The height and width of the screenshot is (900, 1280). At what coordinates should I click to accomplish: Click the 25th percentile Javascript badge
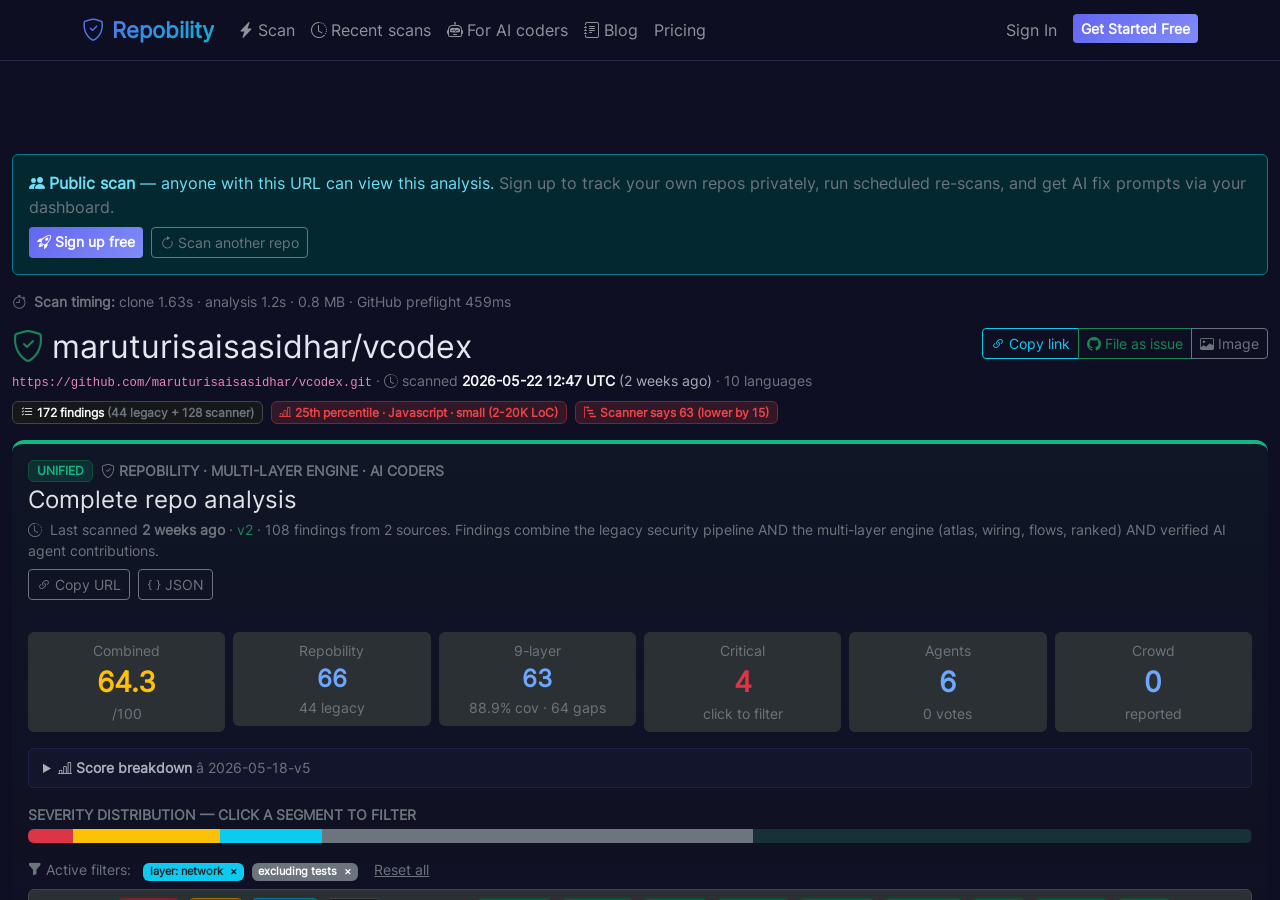tap(419, 412)
